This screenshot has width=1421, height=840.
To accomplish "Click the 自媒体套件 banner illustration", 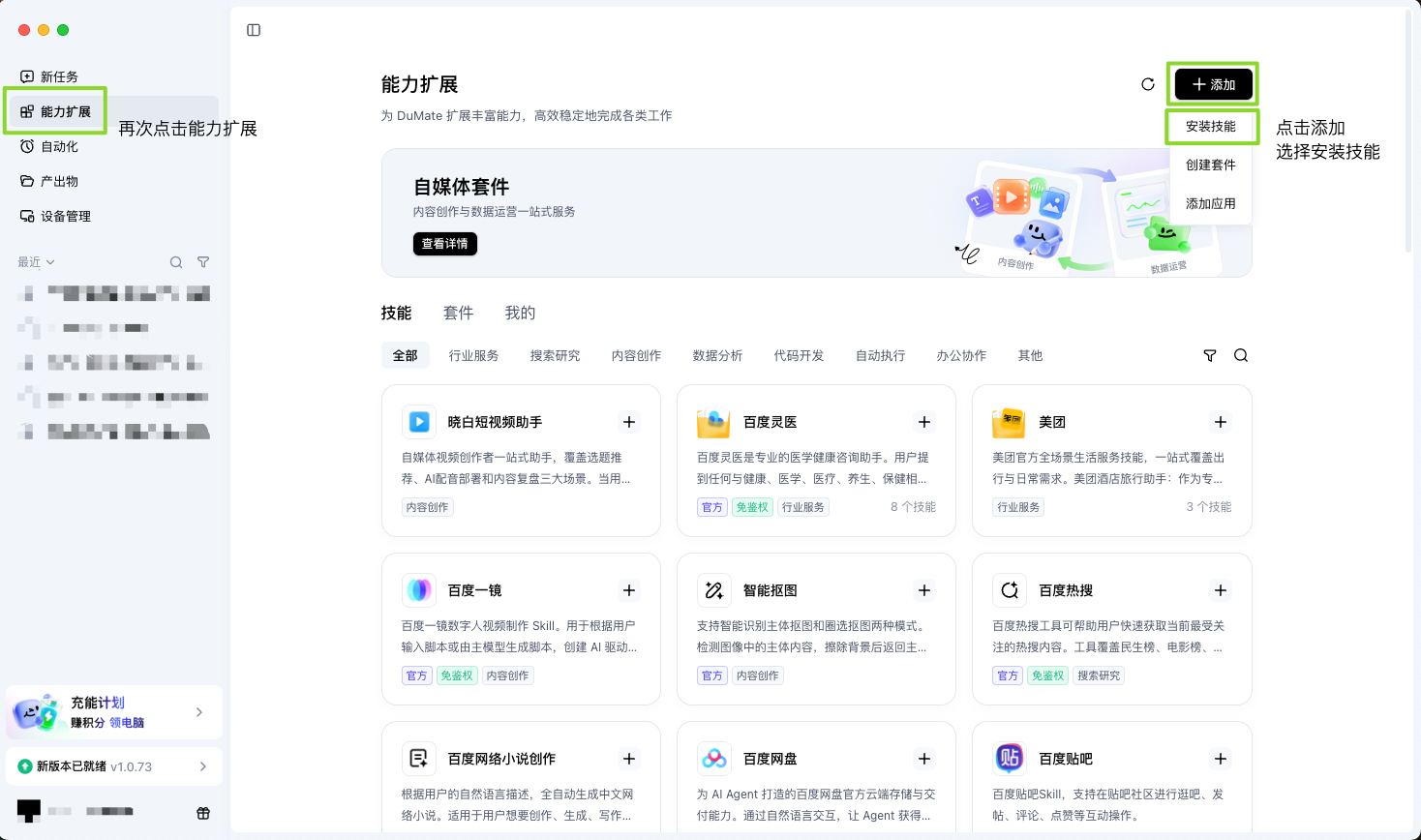I will tap(1089, 218).
